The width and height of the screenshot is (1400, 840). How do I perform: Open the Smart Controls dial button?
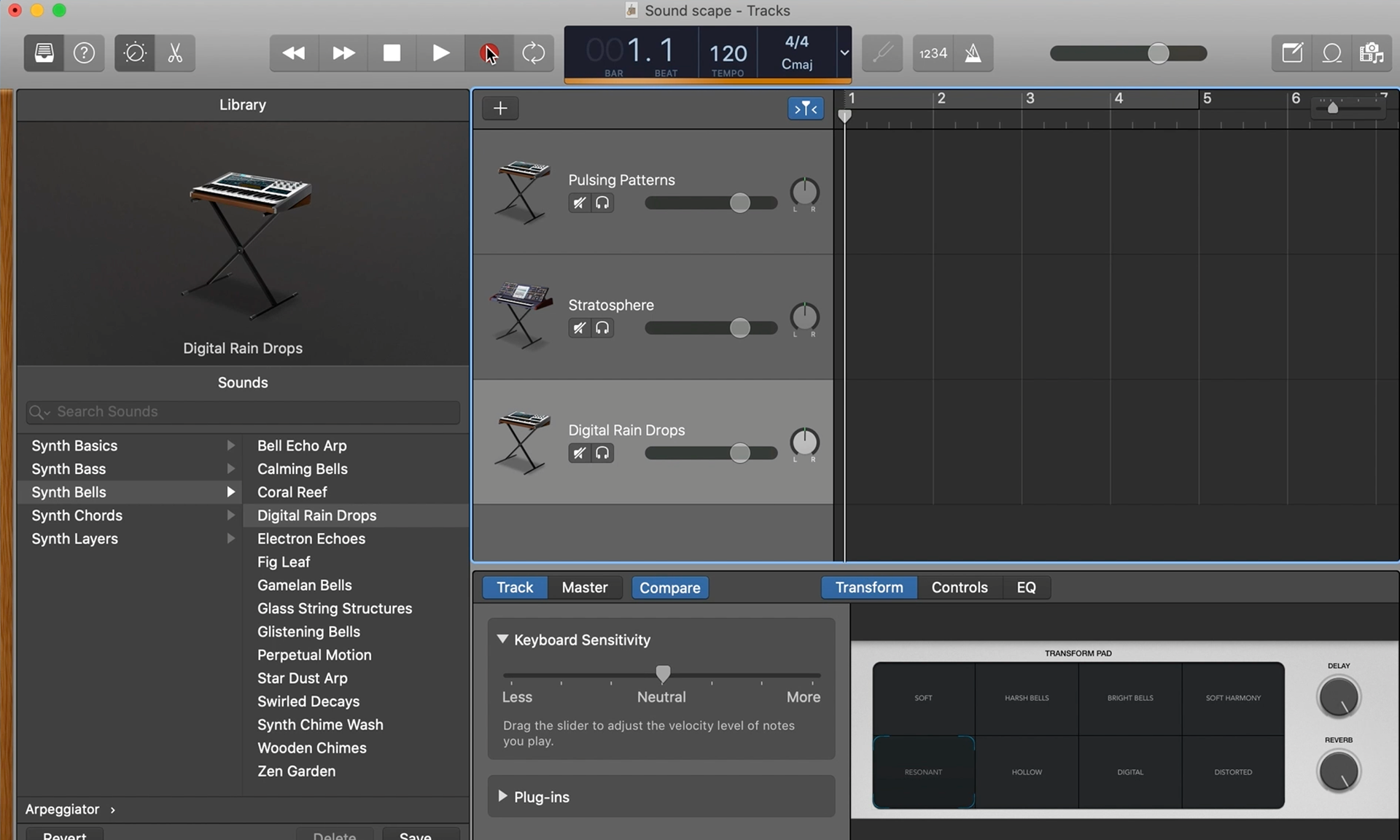click(x=135, y=53)
